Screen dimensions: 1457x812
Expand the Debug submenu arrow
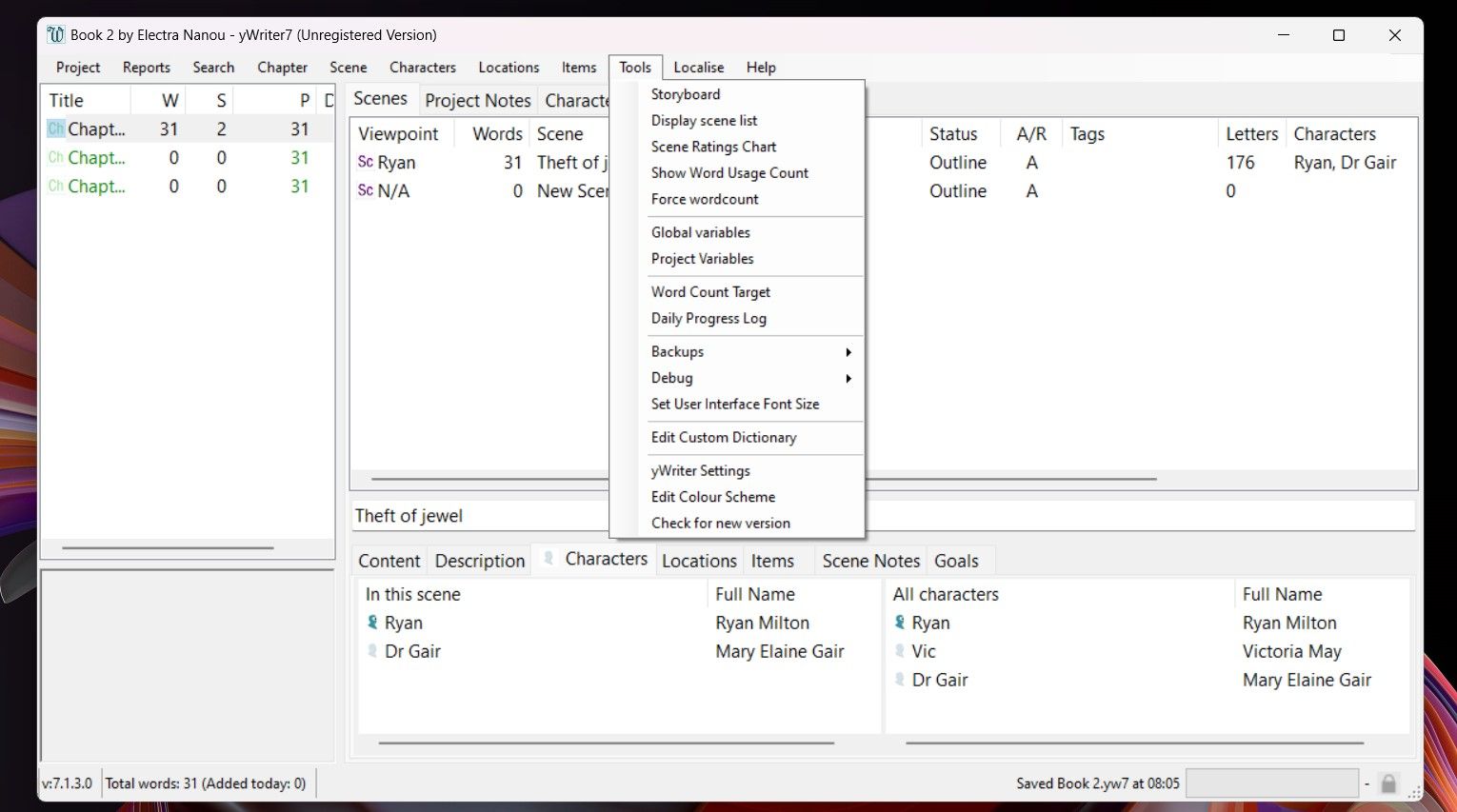click(848, 379)
